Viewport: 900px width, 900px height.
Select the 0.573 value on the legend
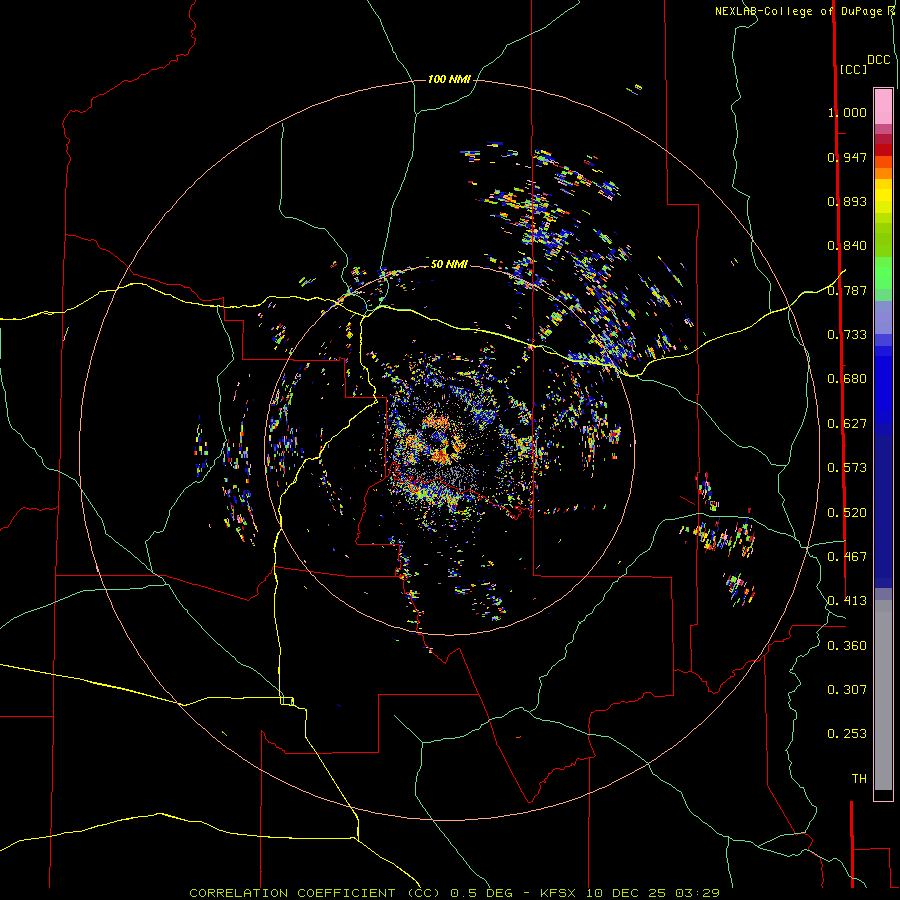[847, 468]
